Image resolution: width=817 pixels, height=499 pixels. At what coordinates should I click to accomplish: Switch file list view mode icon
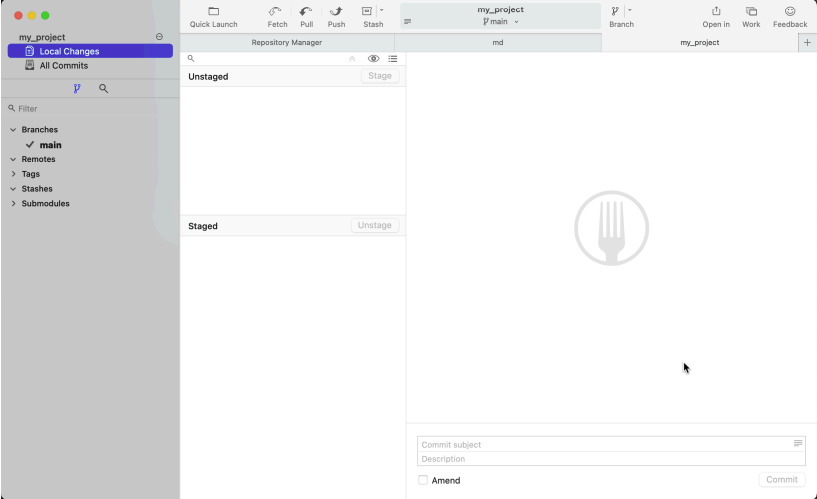point(393,59)
